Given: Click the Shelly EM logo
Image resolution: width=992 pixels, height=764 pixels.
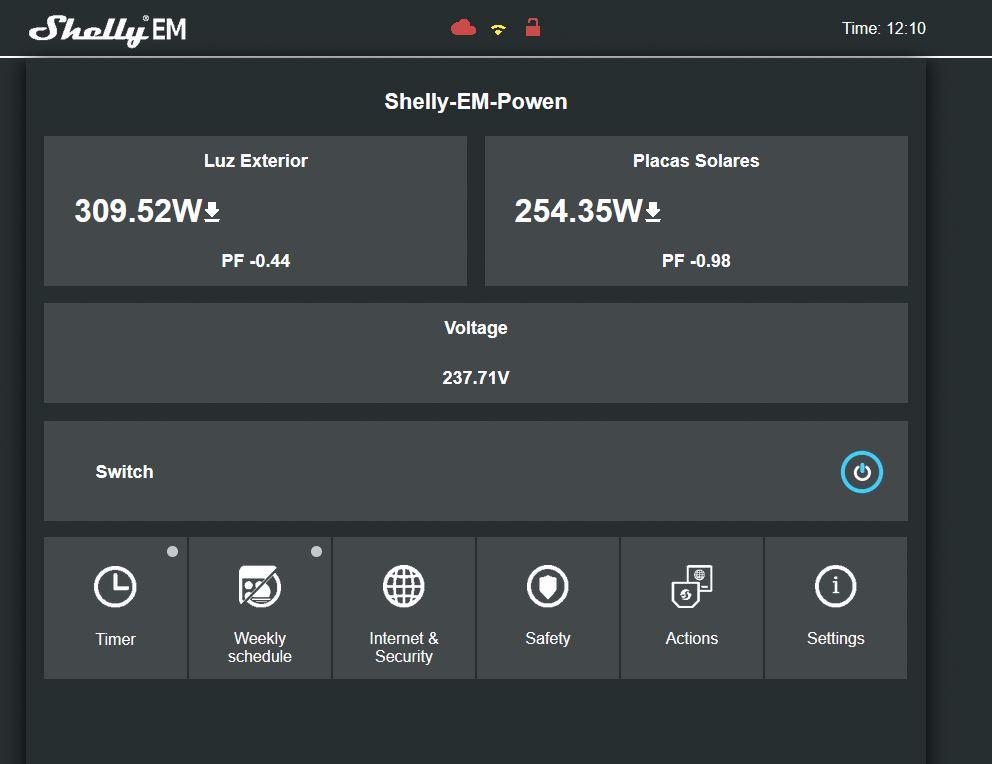Looking at the screenshot, I should (108, 30).
